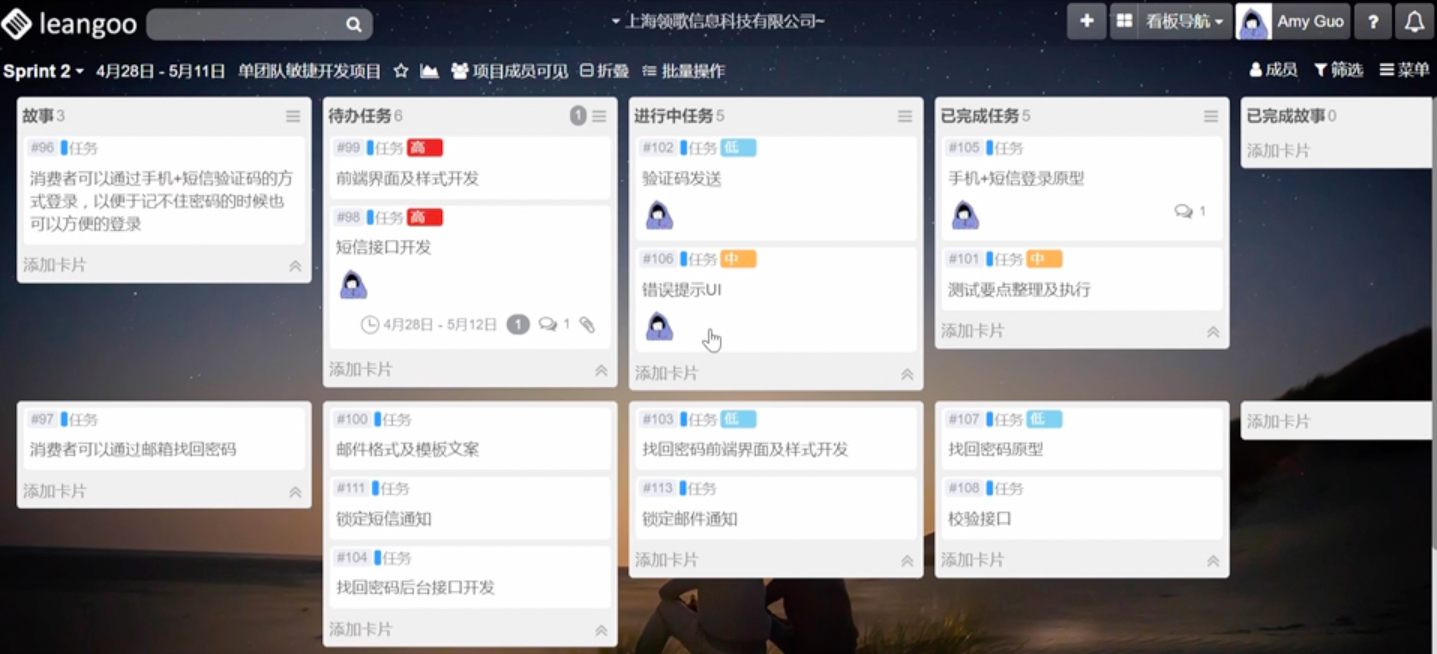1437x654 pixels.
Task: Click the search magnifier icon
Action: (x=354, y=24)
